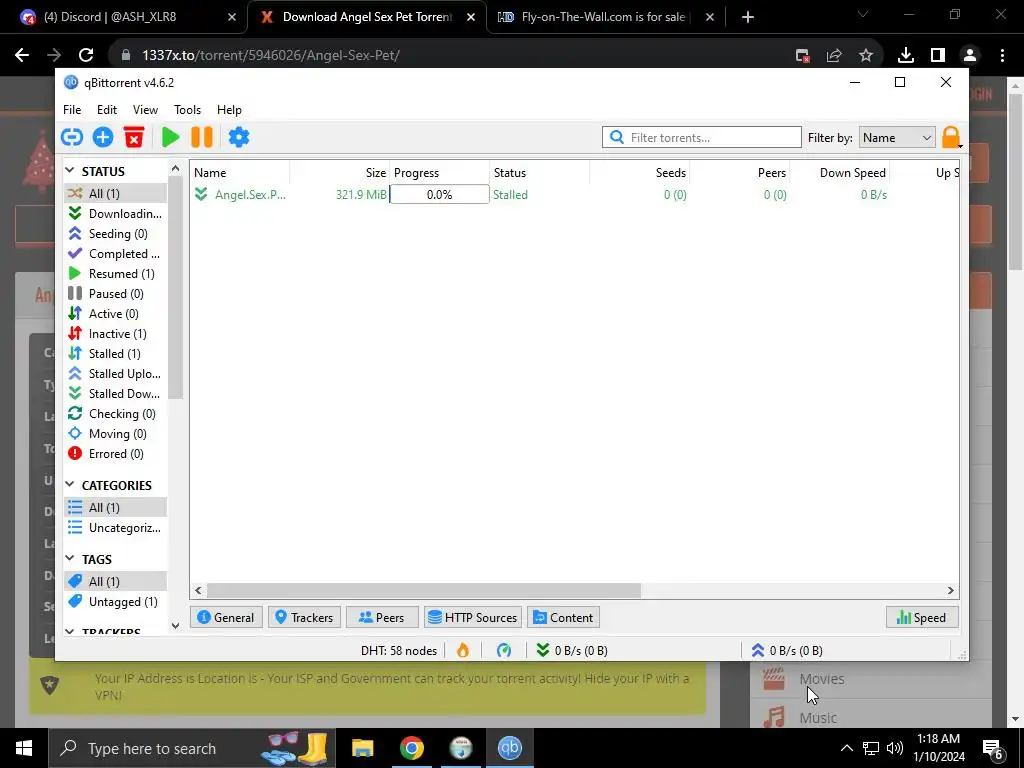Screen dimensions: 1024x768
Task: Collapse the CATEGORIES section
Action: [x=70, y=485]
